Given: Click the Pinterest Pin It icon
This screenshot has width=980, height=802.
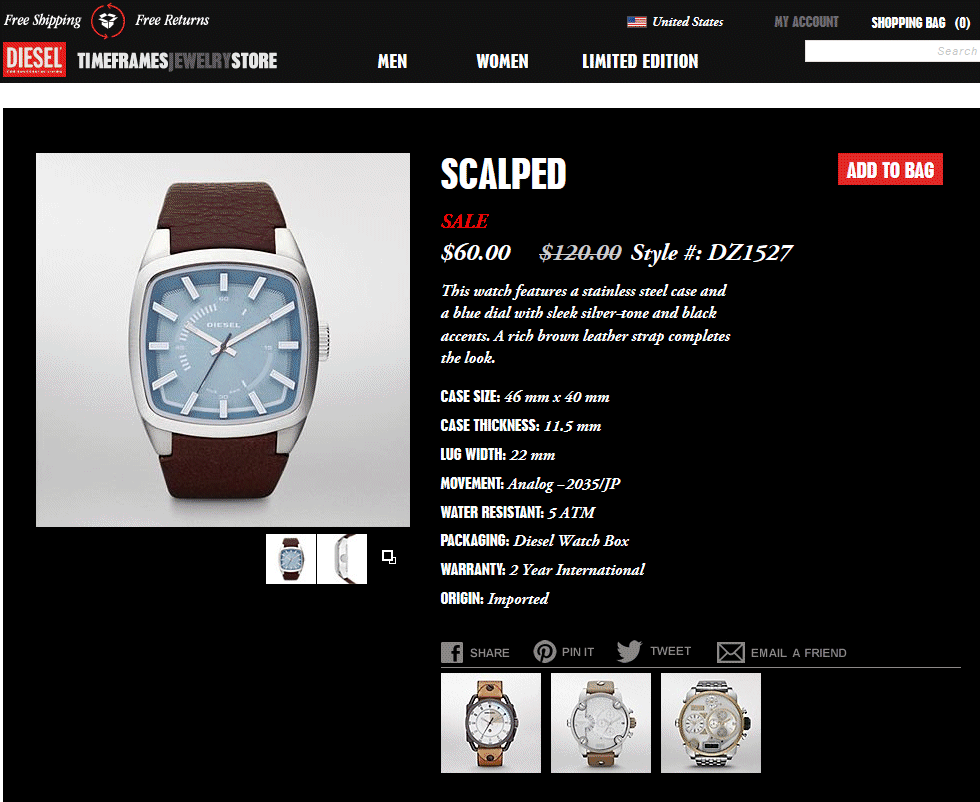Looking at the screenshot, I should 544,651.
